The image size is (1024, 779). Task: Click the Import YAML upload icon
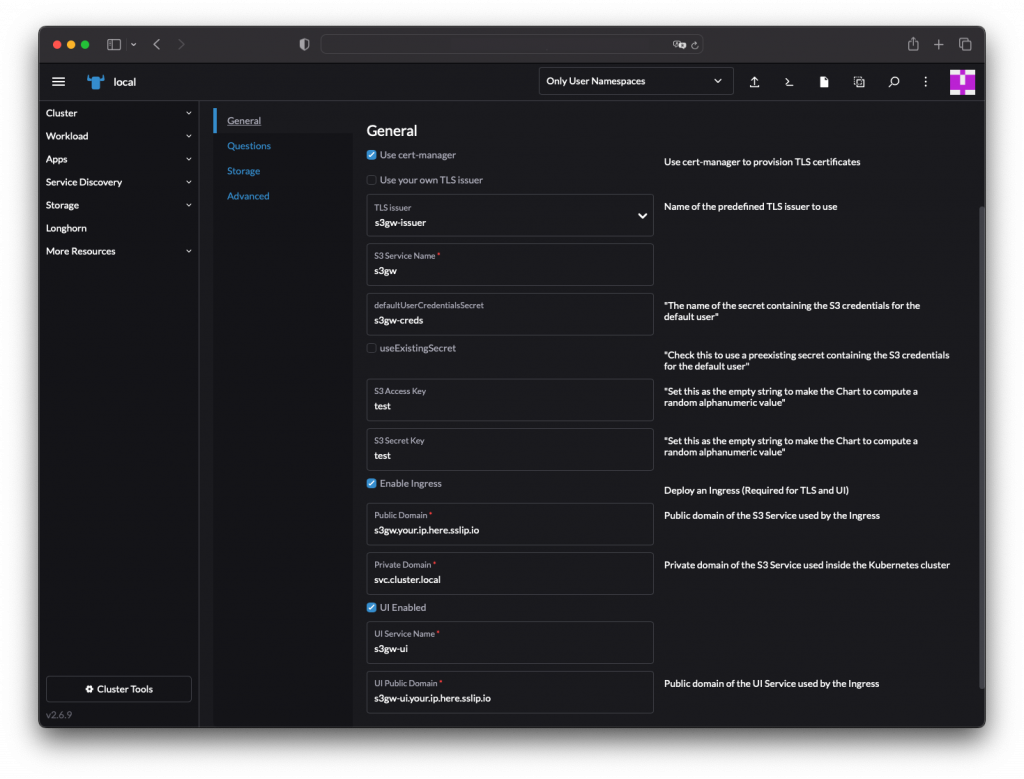click(754, 82)
